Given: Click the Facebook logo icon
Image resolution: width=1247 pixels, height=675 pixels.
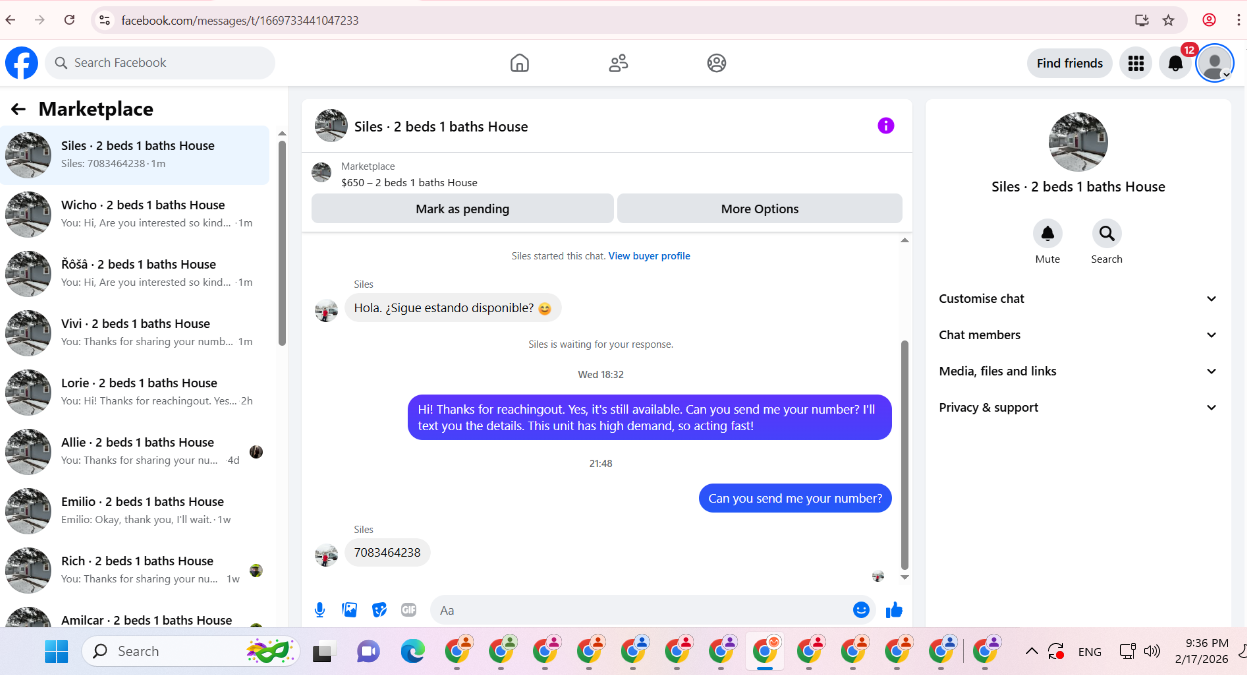Looking at the screenshot, I should (x=21, y=63).
